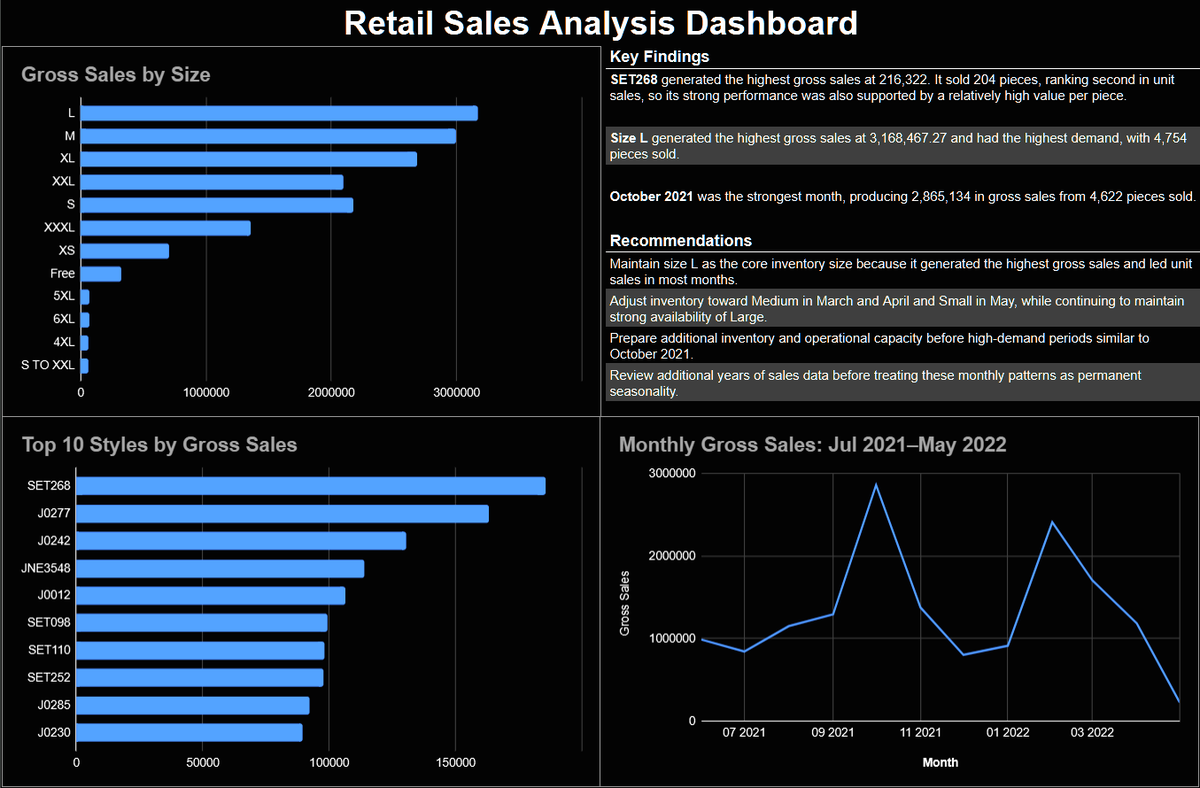
Task: Click the J0277 style bar
Action: [283, 514]
